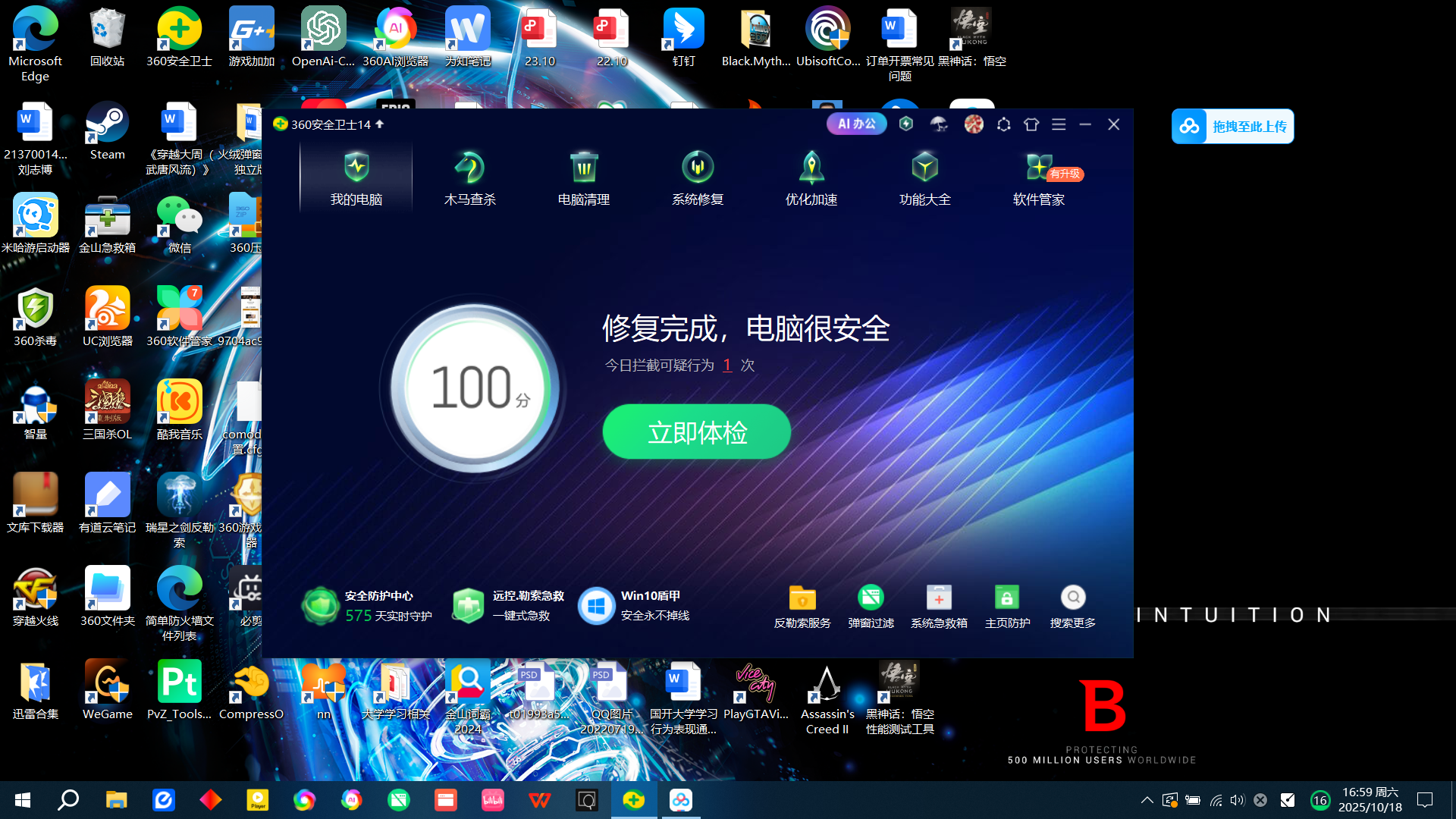The image size is (1456, 819).
Task: Open 弹窗过滤 tool icon
Action: [871, 607]
